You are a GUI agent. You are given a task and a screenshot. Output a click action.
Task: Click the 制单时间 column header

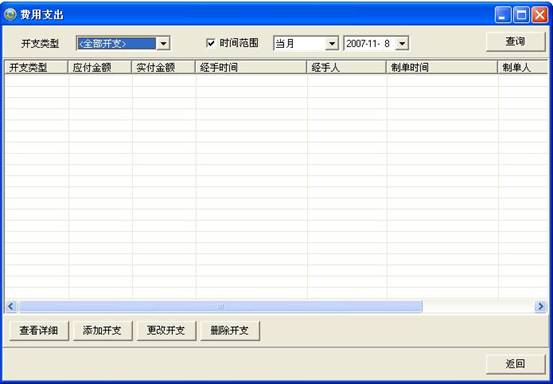[442, 67]
